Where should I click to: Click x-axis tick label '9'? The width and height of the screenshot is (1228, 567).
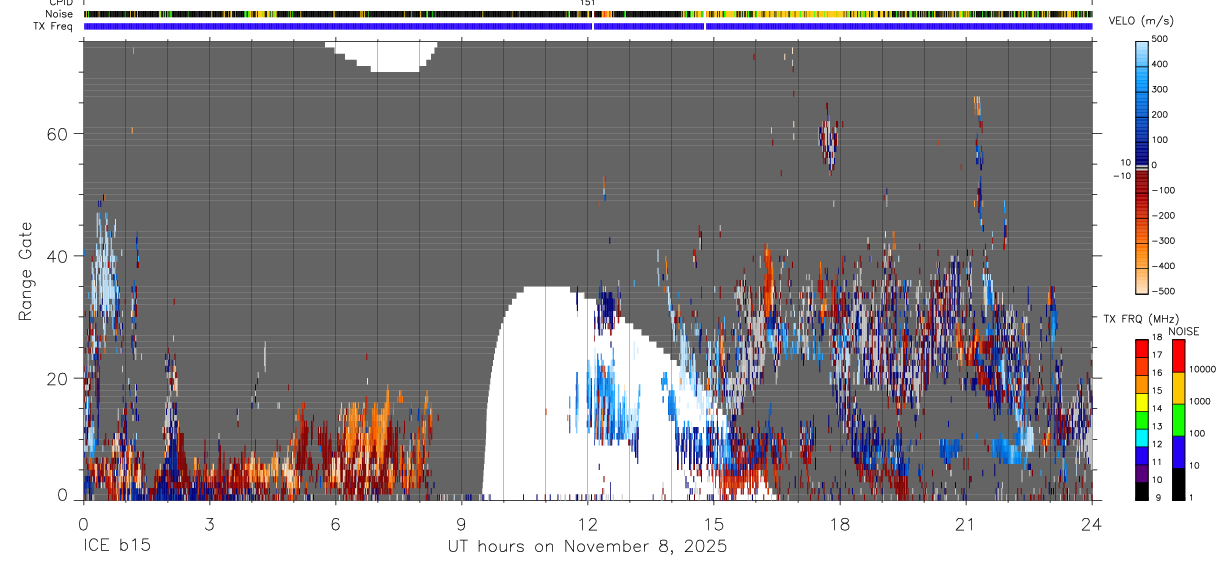click(461, 524)
